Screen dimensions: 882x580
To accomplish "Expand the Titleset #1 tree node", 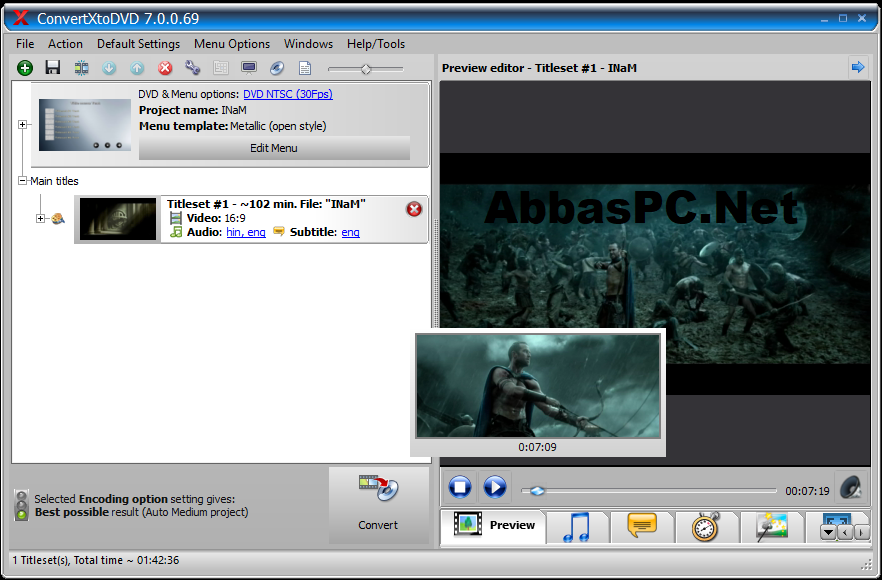I will pyautogui.click(x=40, y=218).
